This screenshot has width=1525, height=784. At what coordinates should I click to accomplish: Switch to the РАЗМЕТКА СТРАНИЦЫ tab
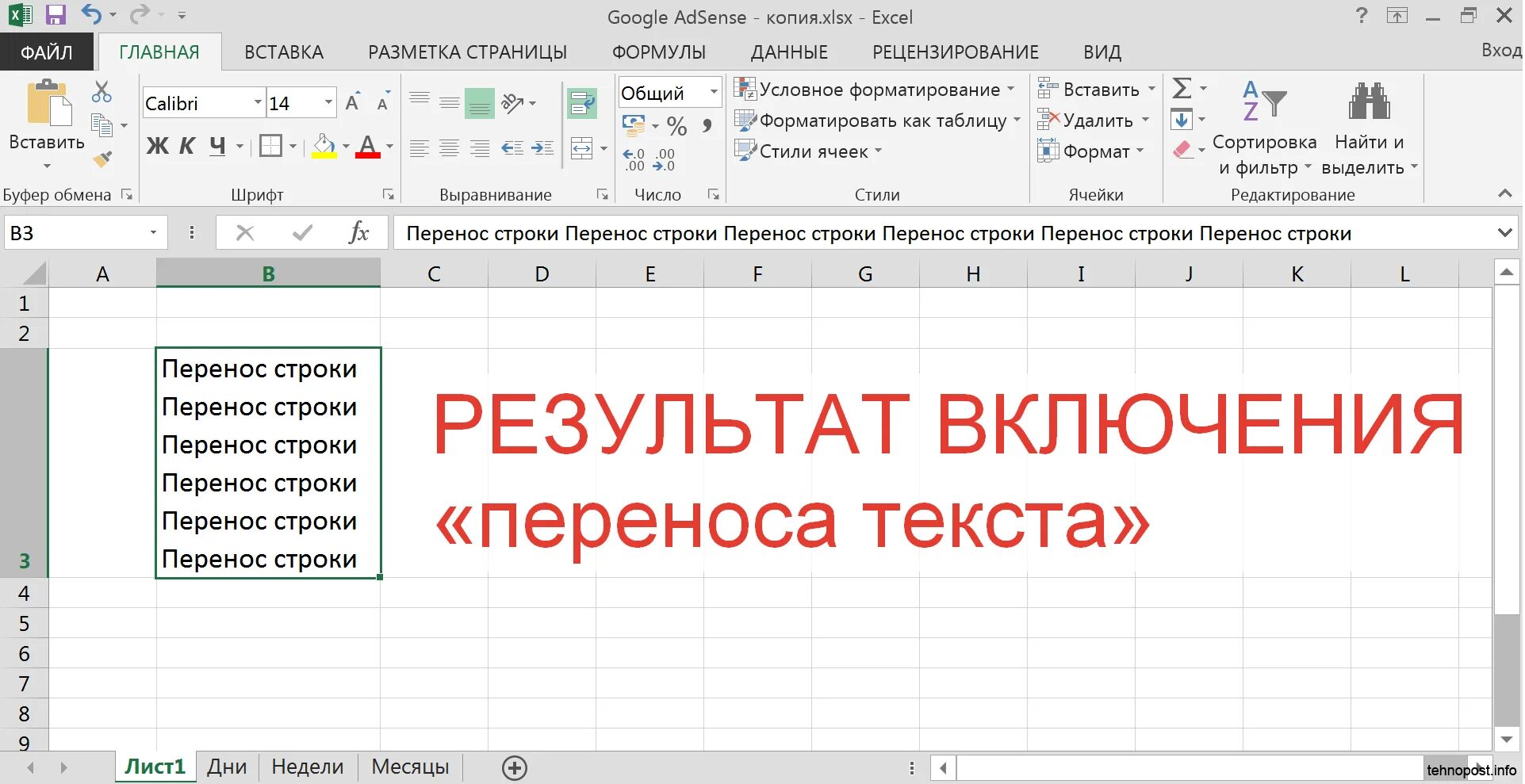pos(467,52)
